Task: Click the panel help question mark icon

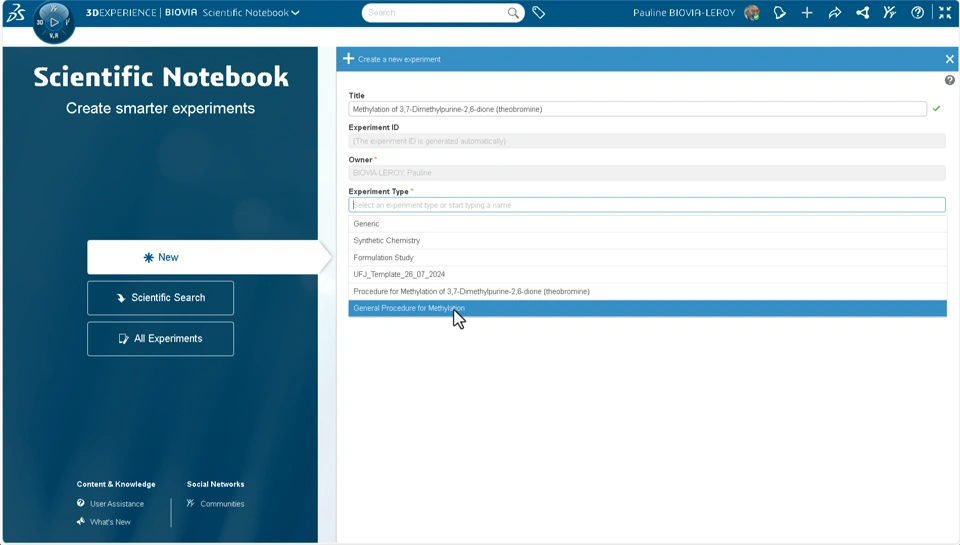Action: coord(950,80)
